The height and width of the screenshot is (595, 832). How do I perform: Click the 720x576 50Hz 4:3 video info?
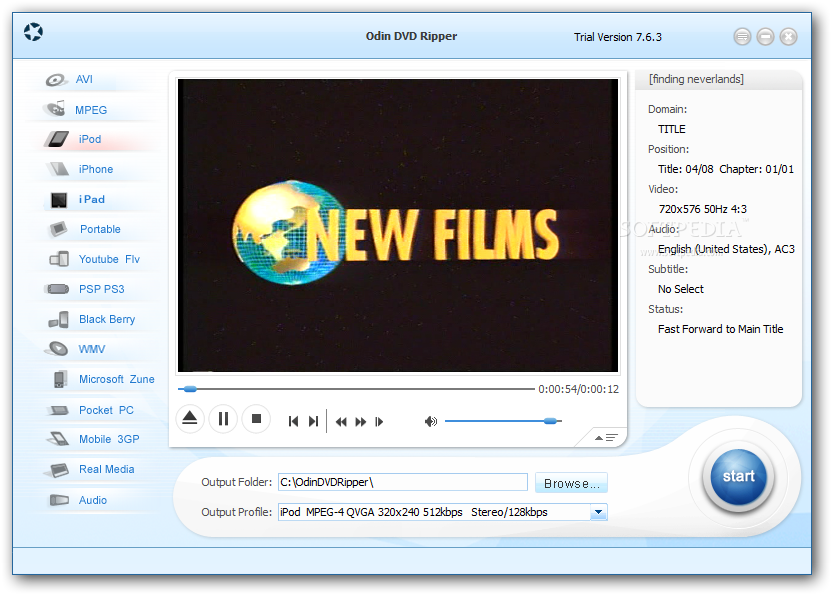click(x=703, y=209)
